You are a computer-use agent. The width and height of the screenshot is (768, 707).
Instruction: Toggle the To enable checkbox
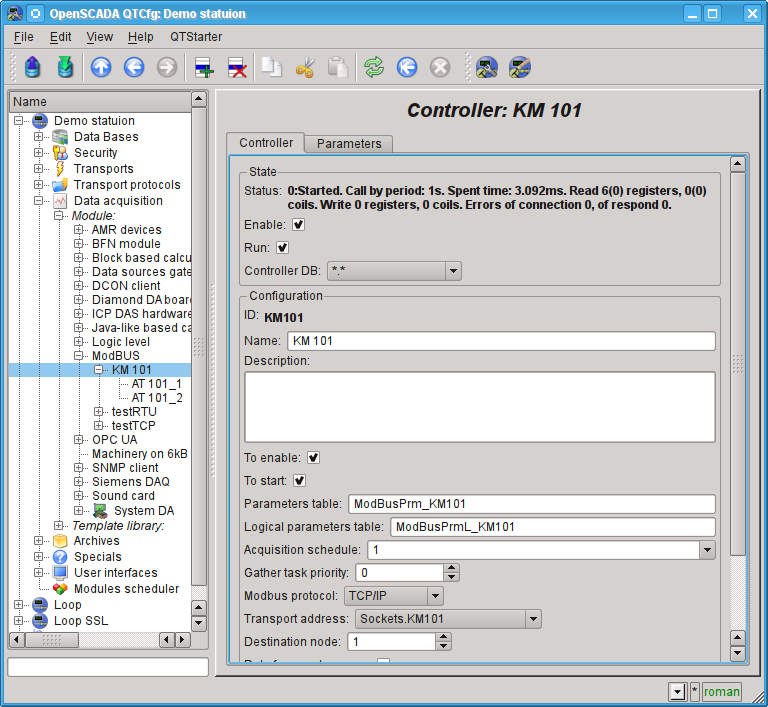coord(313,458)
